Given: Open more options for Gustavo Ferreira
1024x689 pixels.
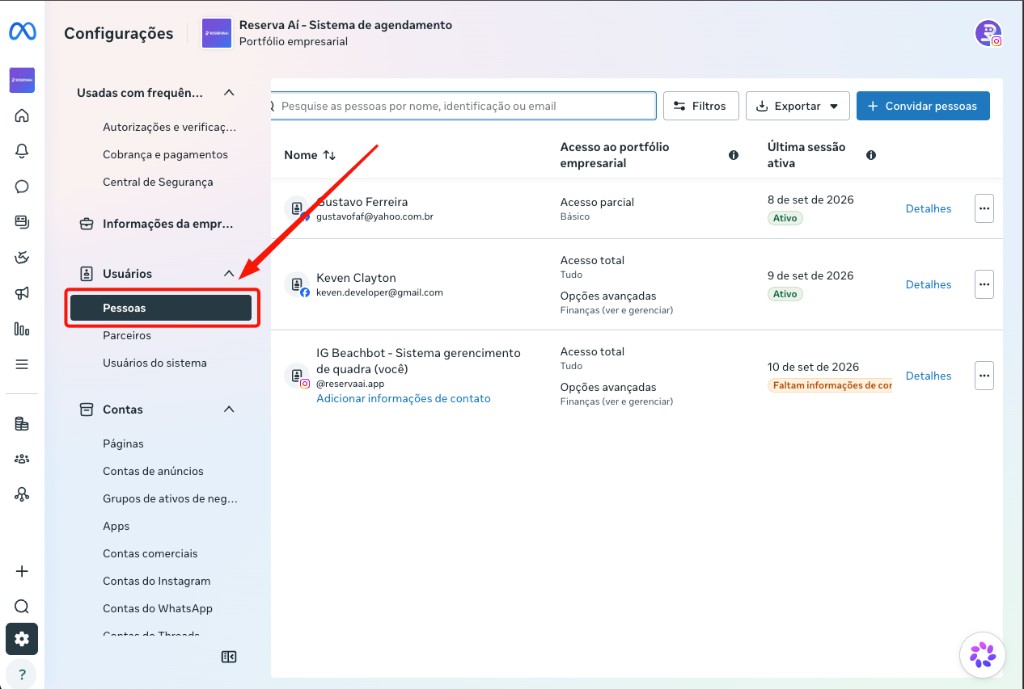Looking at the screenshot, I should (x=984, y=208).
